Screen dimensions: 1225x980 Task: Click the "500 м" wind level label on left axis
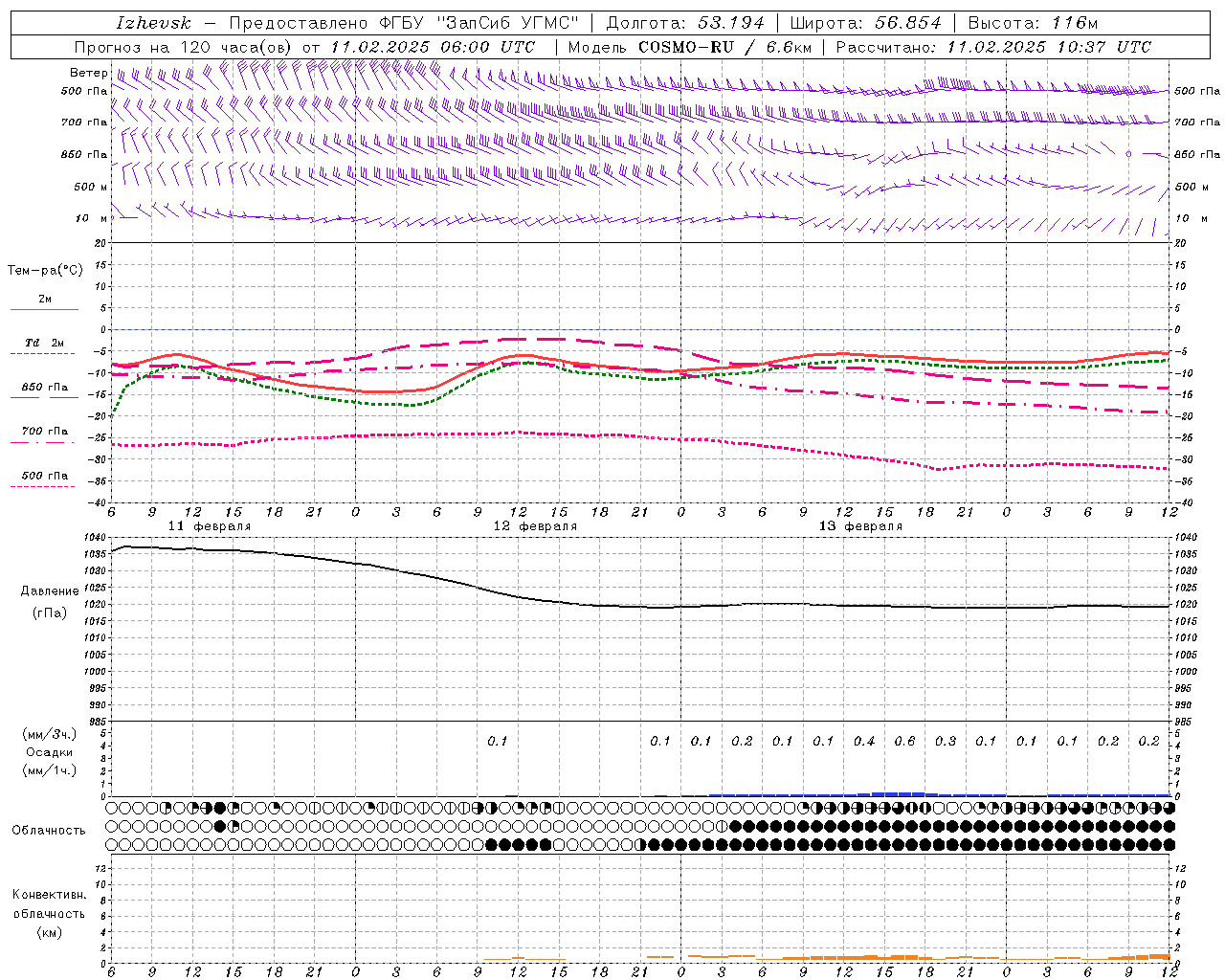[x=91, y=187]
